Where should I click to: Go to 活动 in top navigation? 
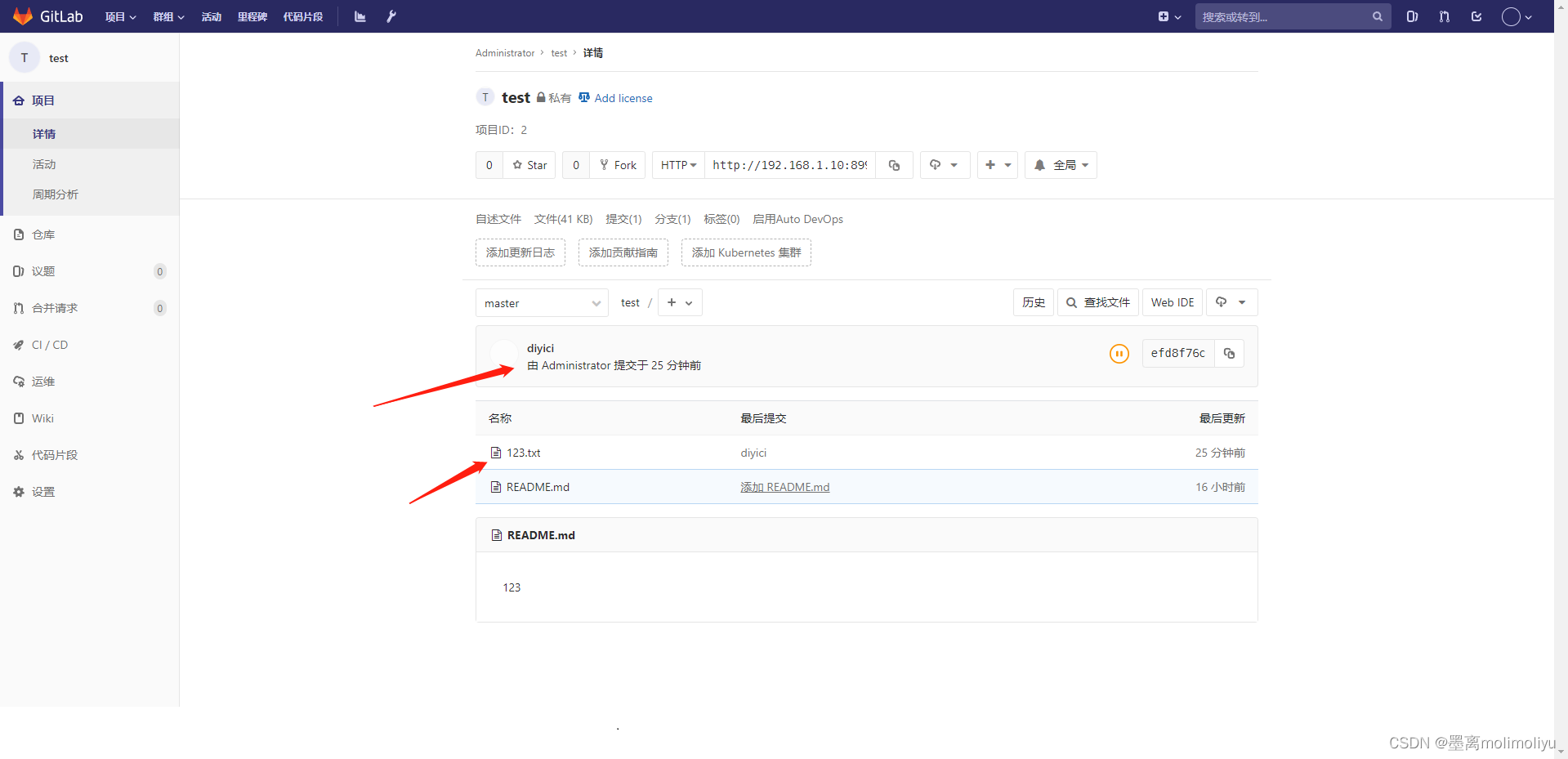[212, 16]
